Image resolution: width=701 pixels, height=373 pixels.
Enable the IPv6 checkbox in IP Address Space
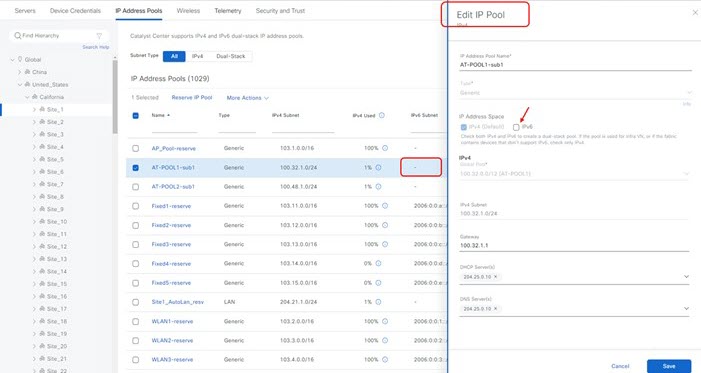click(516, 127)
